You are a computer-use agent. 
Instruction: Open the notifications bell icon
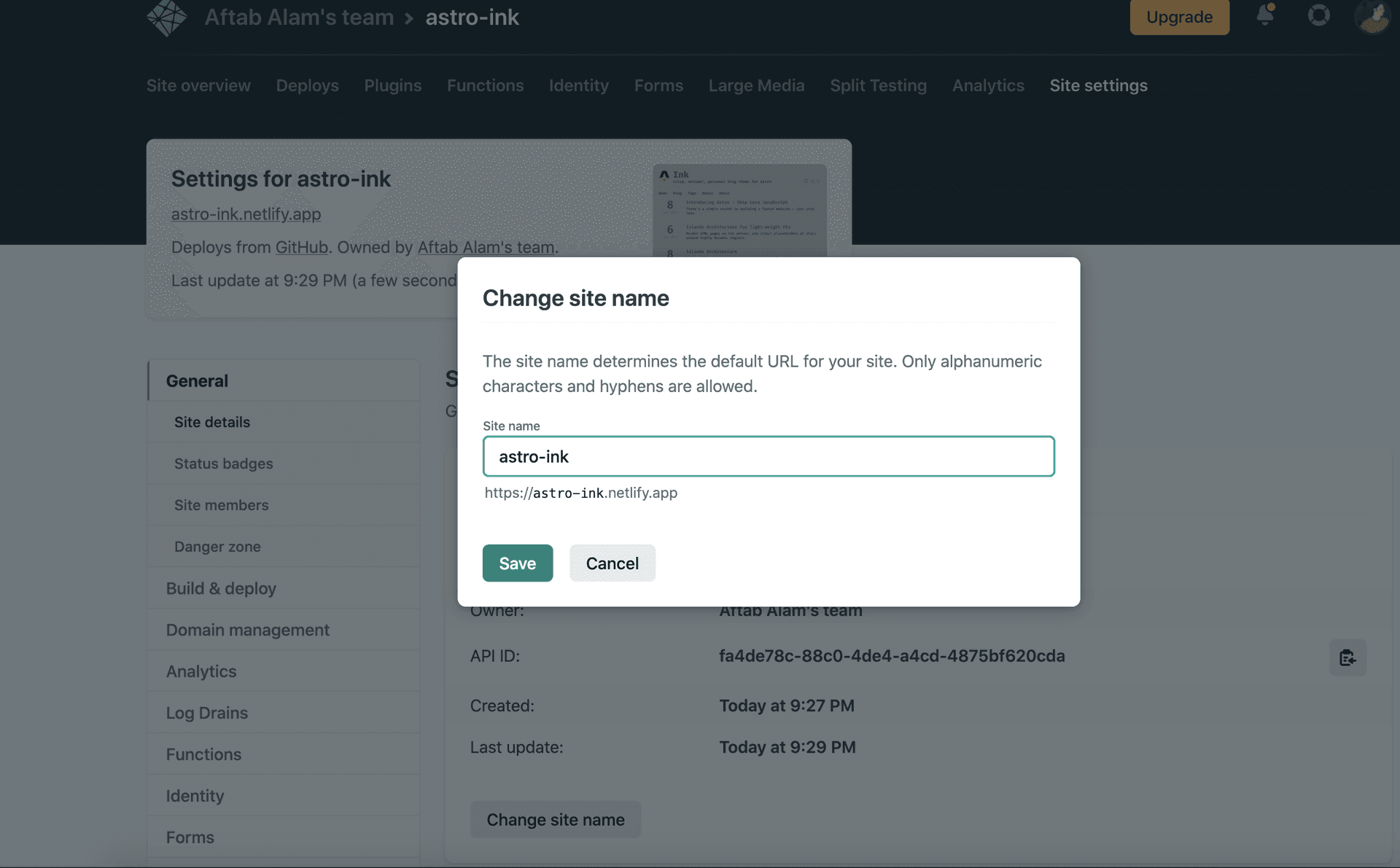click(1266, 15)
